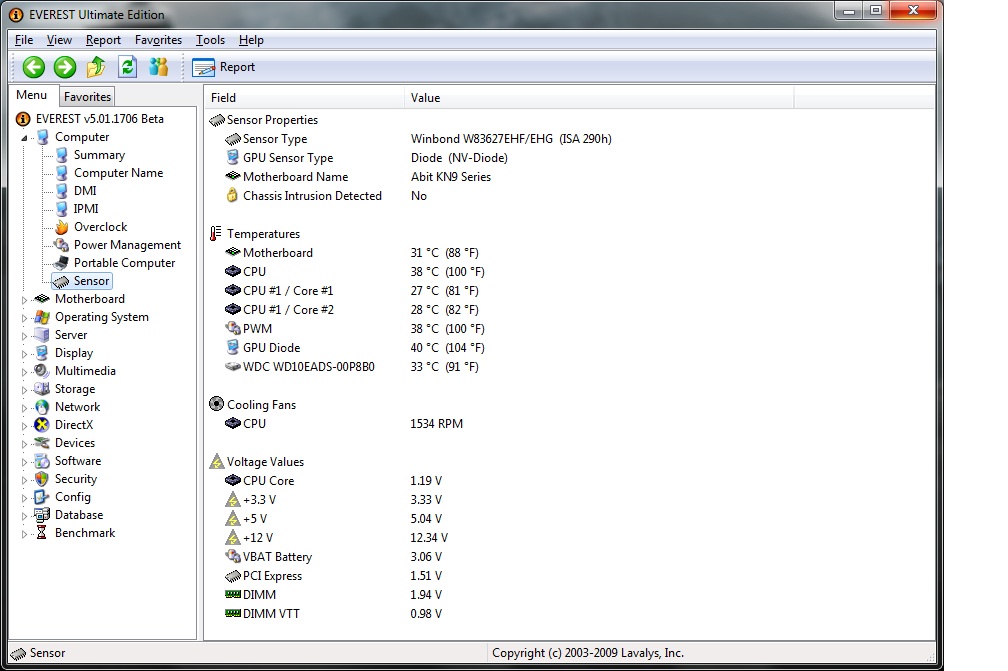Viewport: 1008px width, 671px height.
Task: Select the Computer Name tree item
Action: 118,173
